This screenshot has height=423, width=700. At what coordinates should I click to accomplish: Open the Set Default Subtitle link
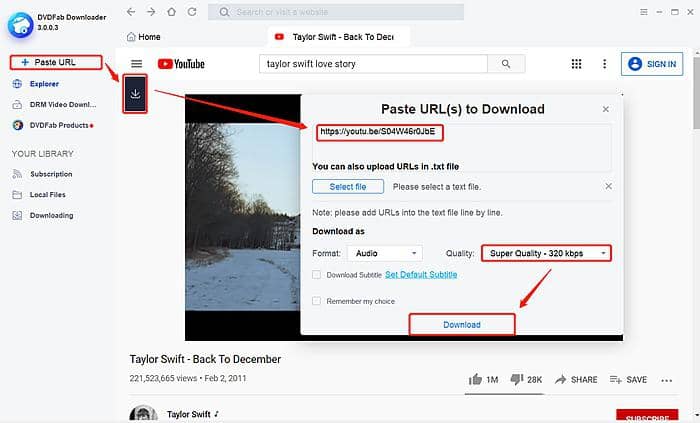421,275
